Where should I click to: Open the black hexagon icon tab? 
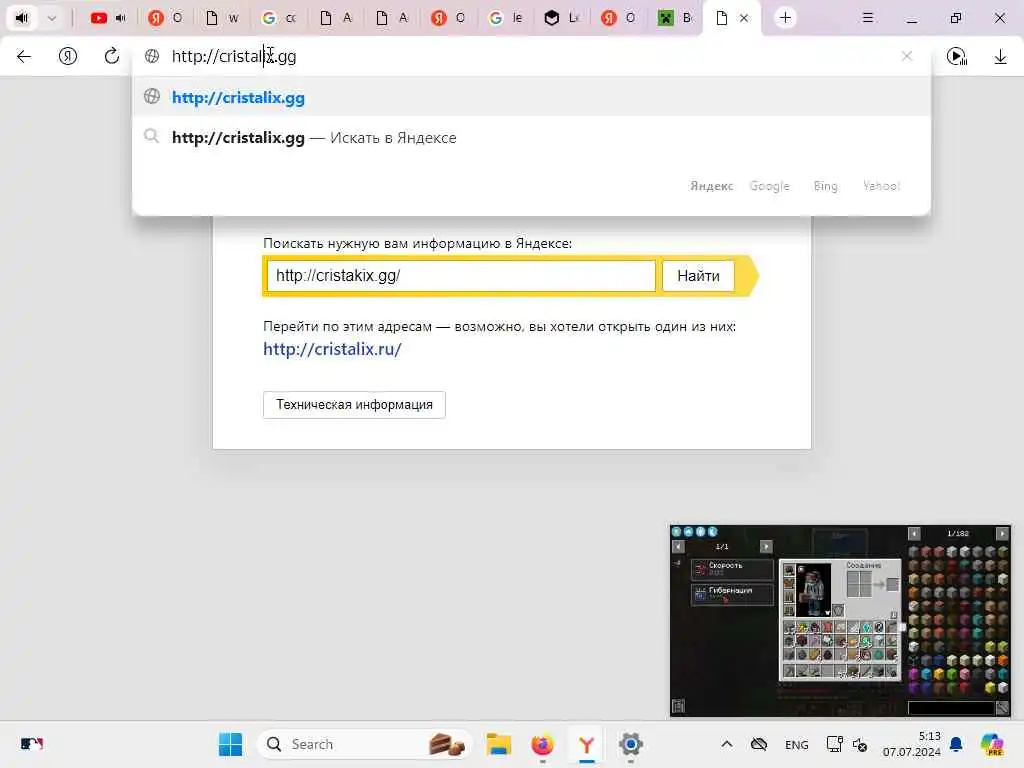coord(552,18)
